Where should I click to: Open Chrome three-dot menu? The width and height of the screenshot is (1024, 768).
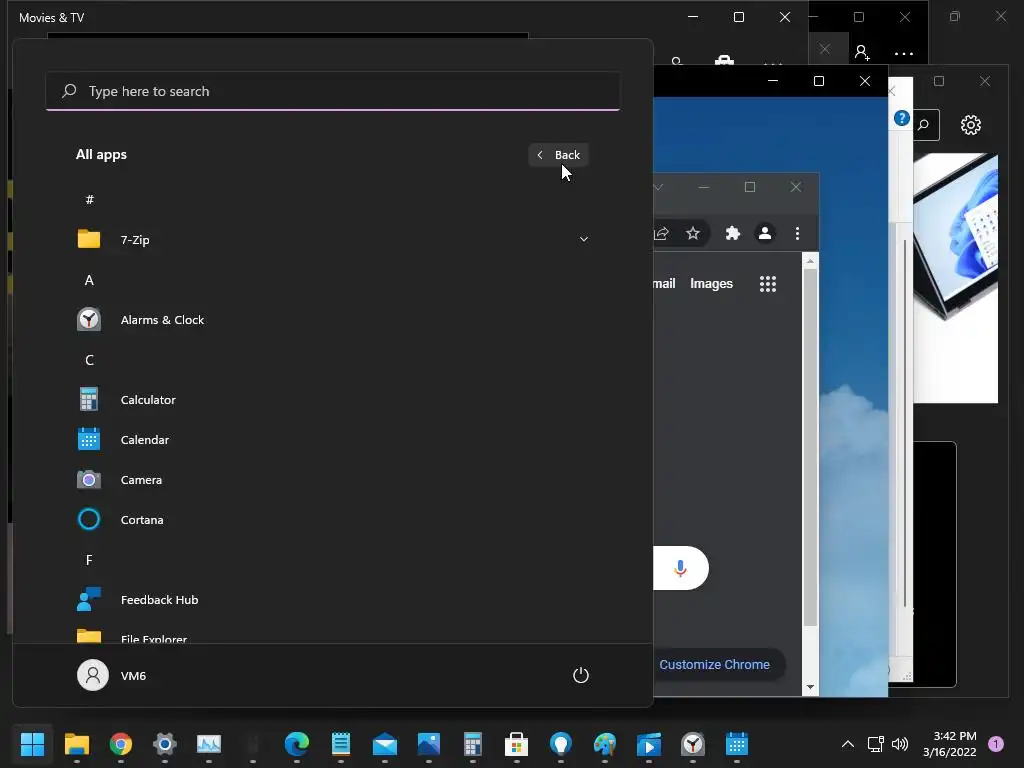797,233
